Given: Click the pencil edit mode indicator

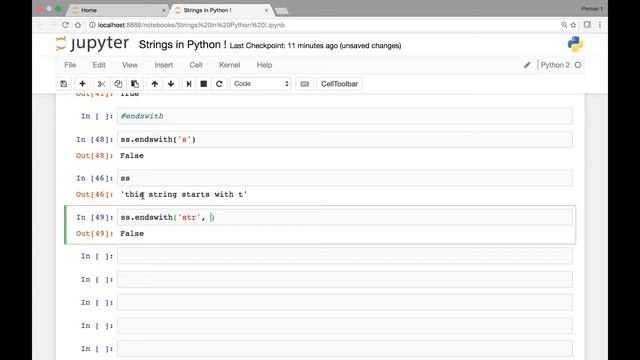Looking at the screenshot, I should 527,65.
